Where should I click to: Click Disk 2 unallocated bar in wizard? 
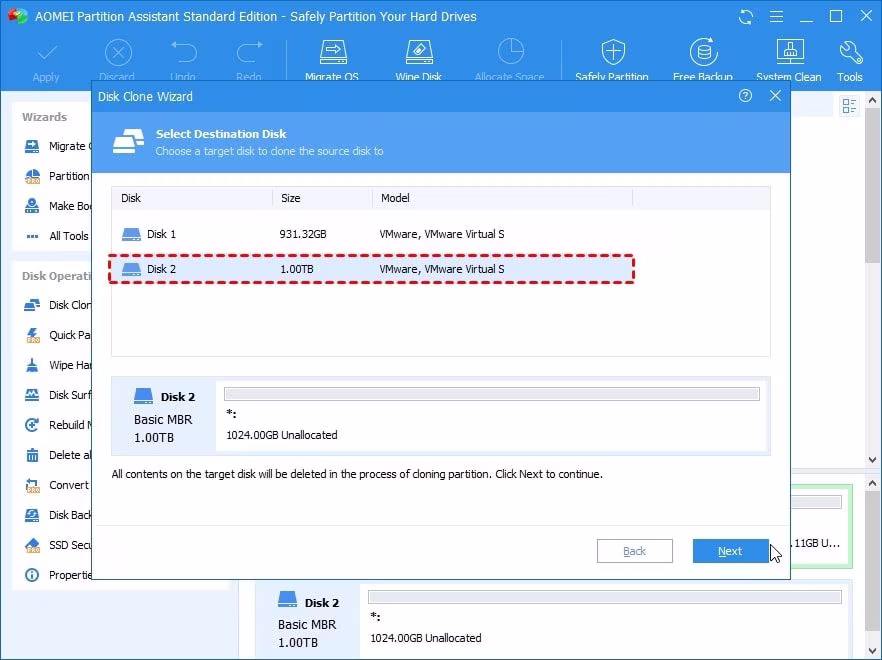click(492, 394)
